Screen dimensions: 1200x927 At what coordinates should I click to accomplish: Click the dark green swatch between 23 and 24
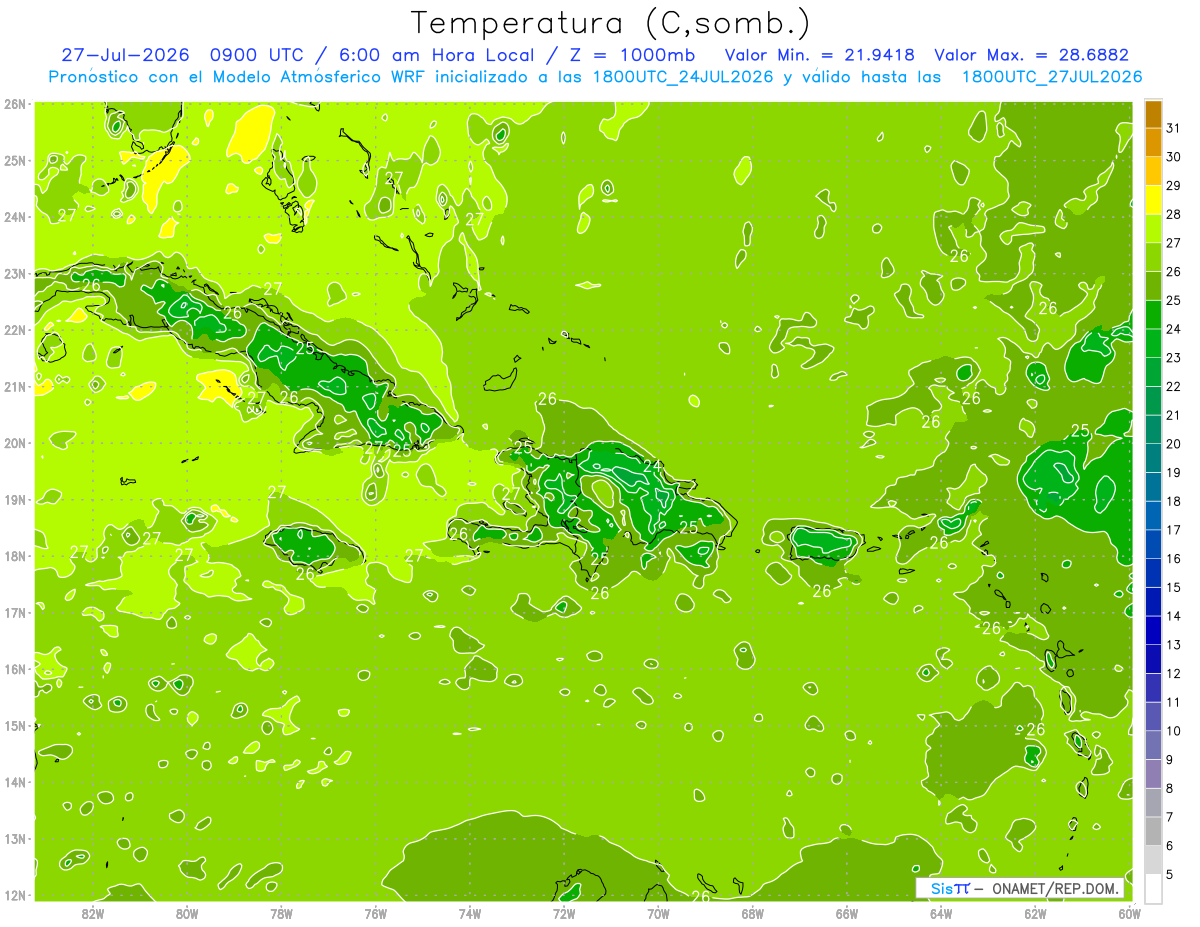click(1153, 343)
